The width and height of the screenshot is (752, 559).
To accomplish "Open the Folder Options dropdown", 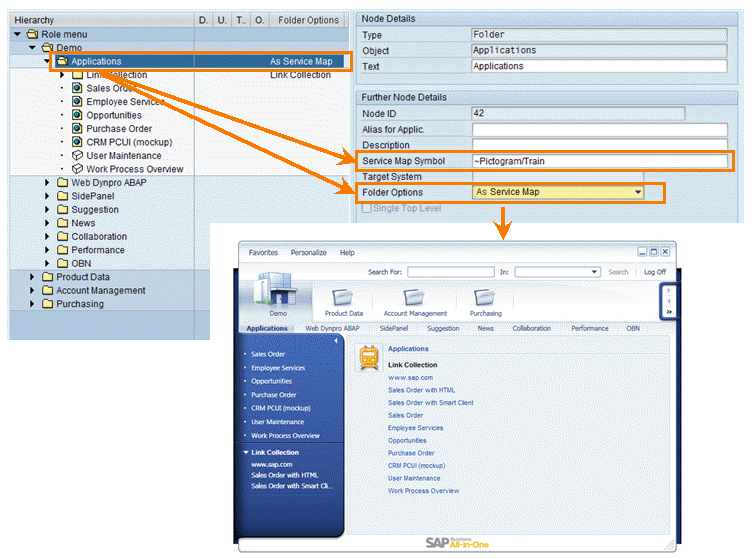I will (638, 192).
